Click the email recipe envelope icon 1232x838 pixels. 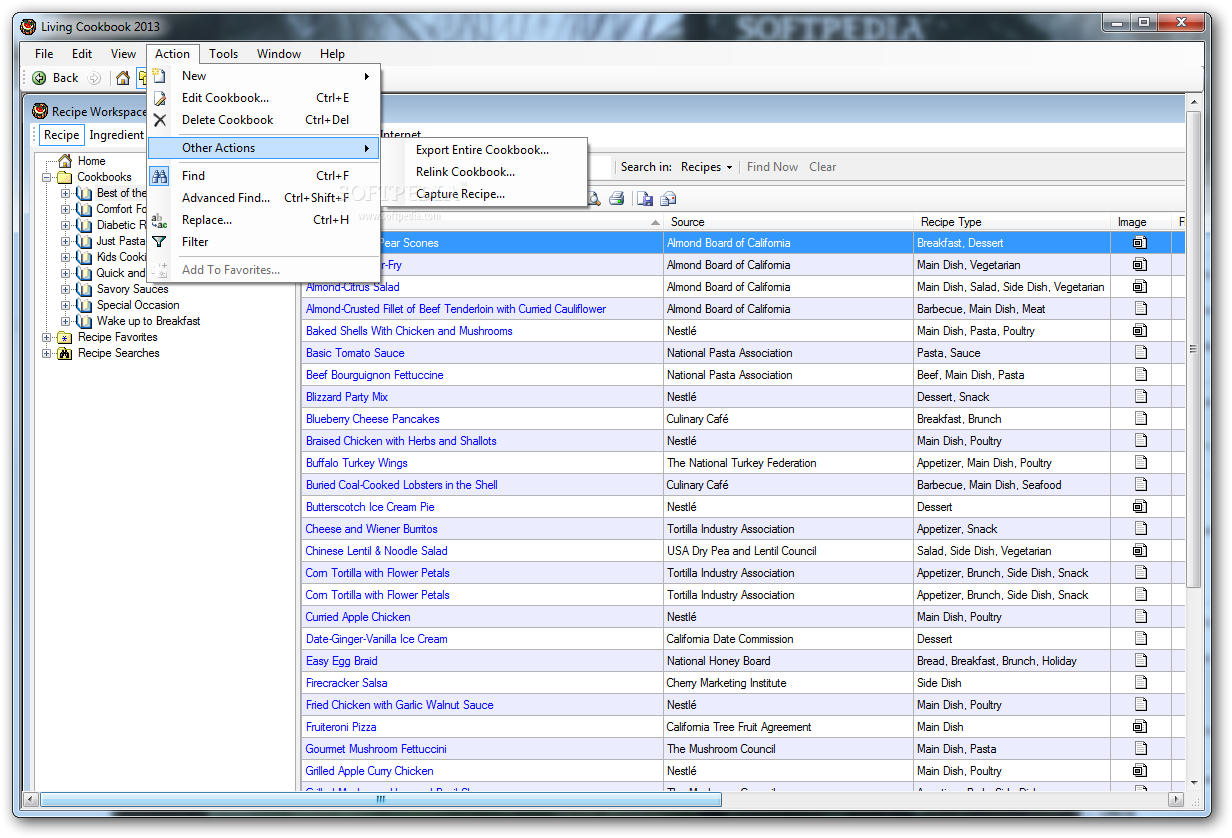click(x=669, y=198)
